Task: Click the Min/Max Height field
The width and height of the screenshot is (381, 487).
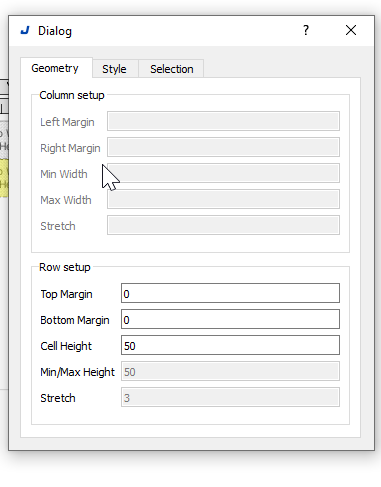Action: click(230, 371)
